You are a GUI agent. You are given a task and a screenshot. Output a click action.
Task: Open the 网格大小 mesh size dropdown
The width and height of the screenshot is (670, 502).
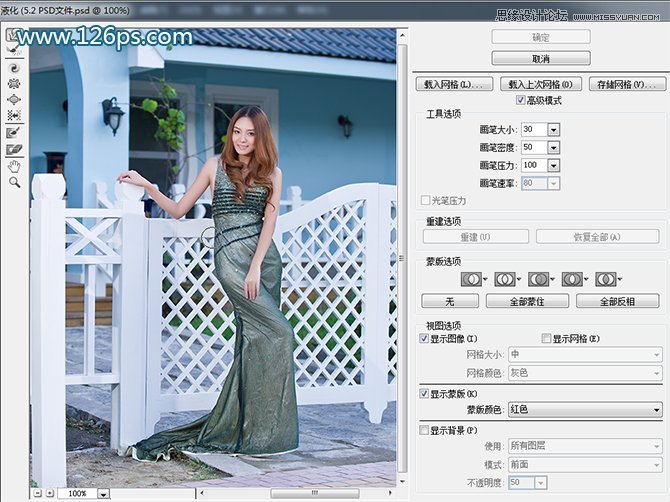tap(585, 354)
